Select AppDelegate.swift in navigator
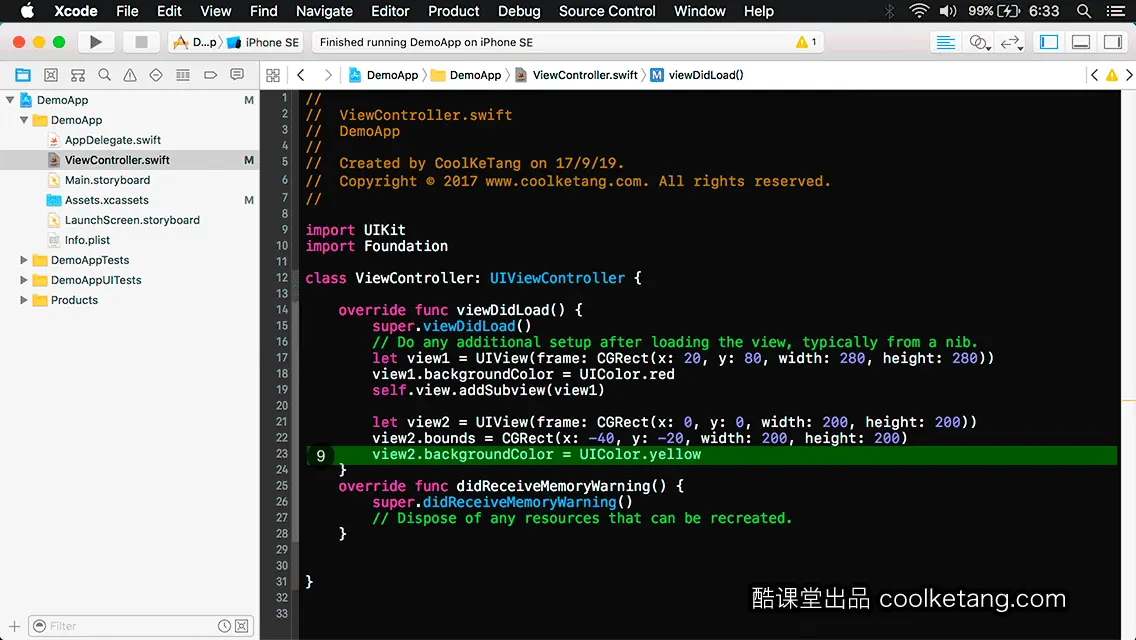The image size is (1136, 640). [112, 140]
